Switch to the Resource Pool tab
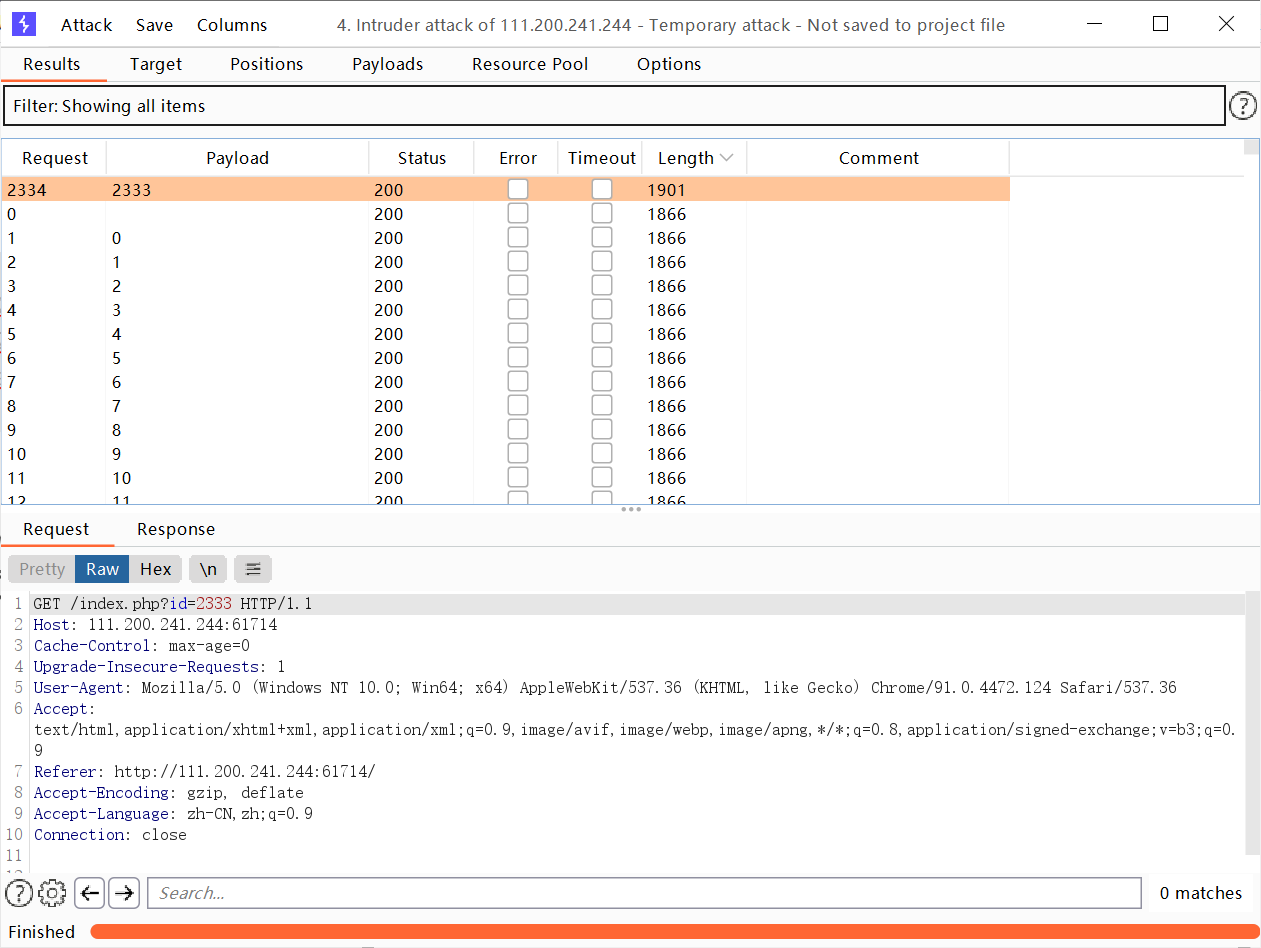The width and height of the screenshot is (1261, 948). [530, 64]
